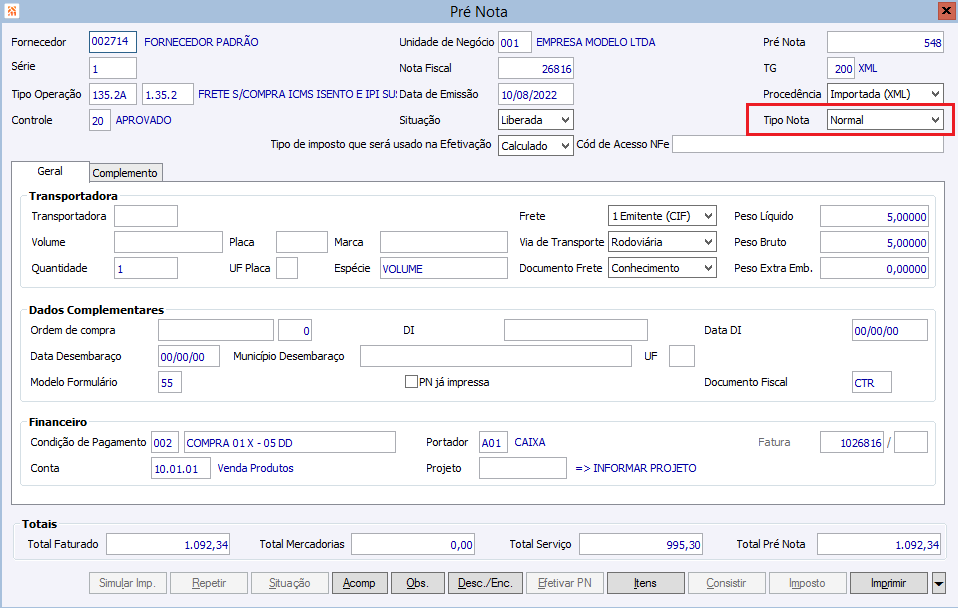
Task: Expand the Frete dropdown
Action: tap(709, 216)
